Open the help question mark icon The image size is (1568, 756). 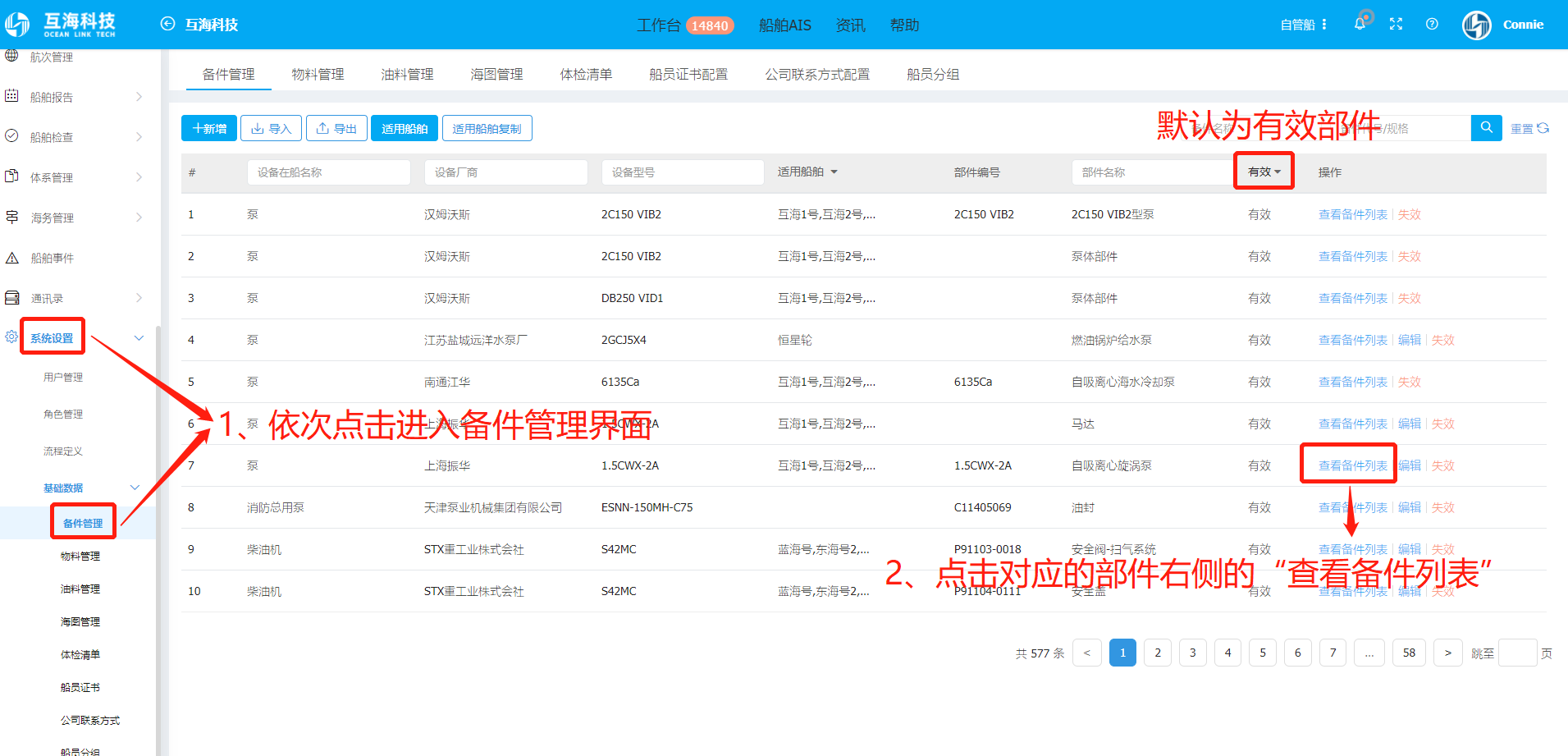pos(1432,24)
